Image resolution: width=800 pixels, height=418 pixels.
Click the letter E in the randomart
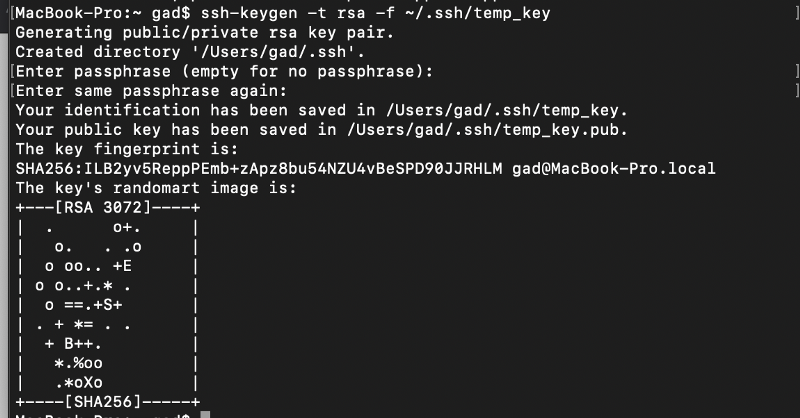coord(127,266)
